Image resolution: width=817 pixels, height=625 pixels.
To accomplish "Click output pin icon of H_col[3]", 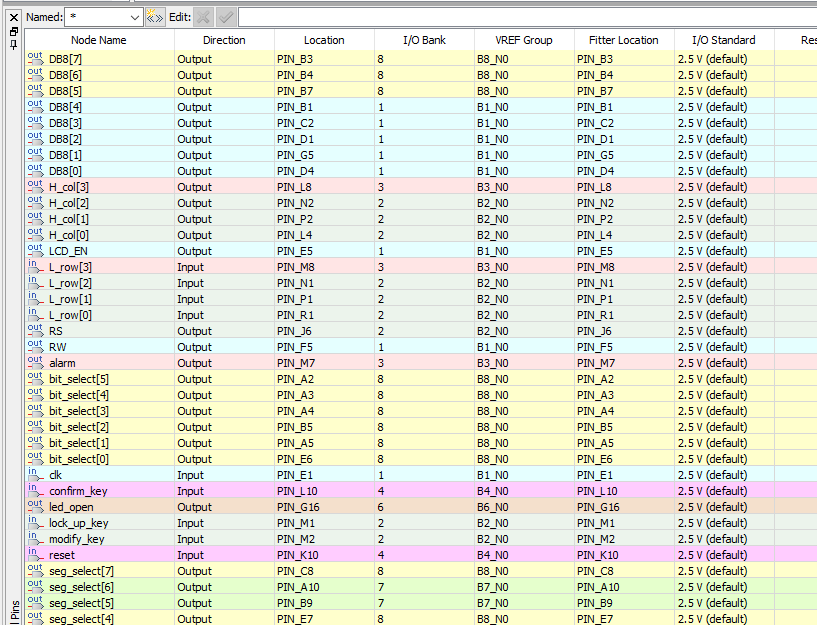I will pyautogui.click(x=35, y=186).
